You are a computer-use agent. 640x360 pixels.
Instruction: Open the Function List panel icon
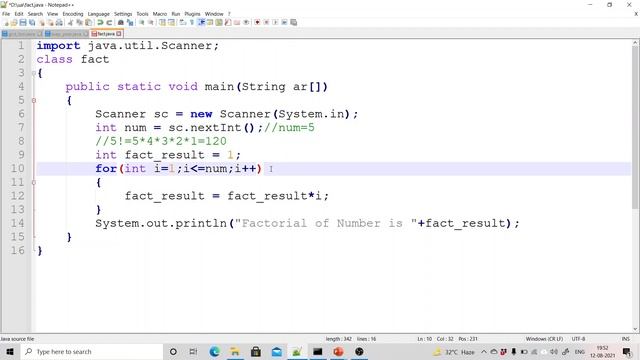coord(228,22)
